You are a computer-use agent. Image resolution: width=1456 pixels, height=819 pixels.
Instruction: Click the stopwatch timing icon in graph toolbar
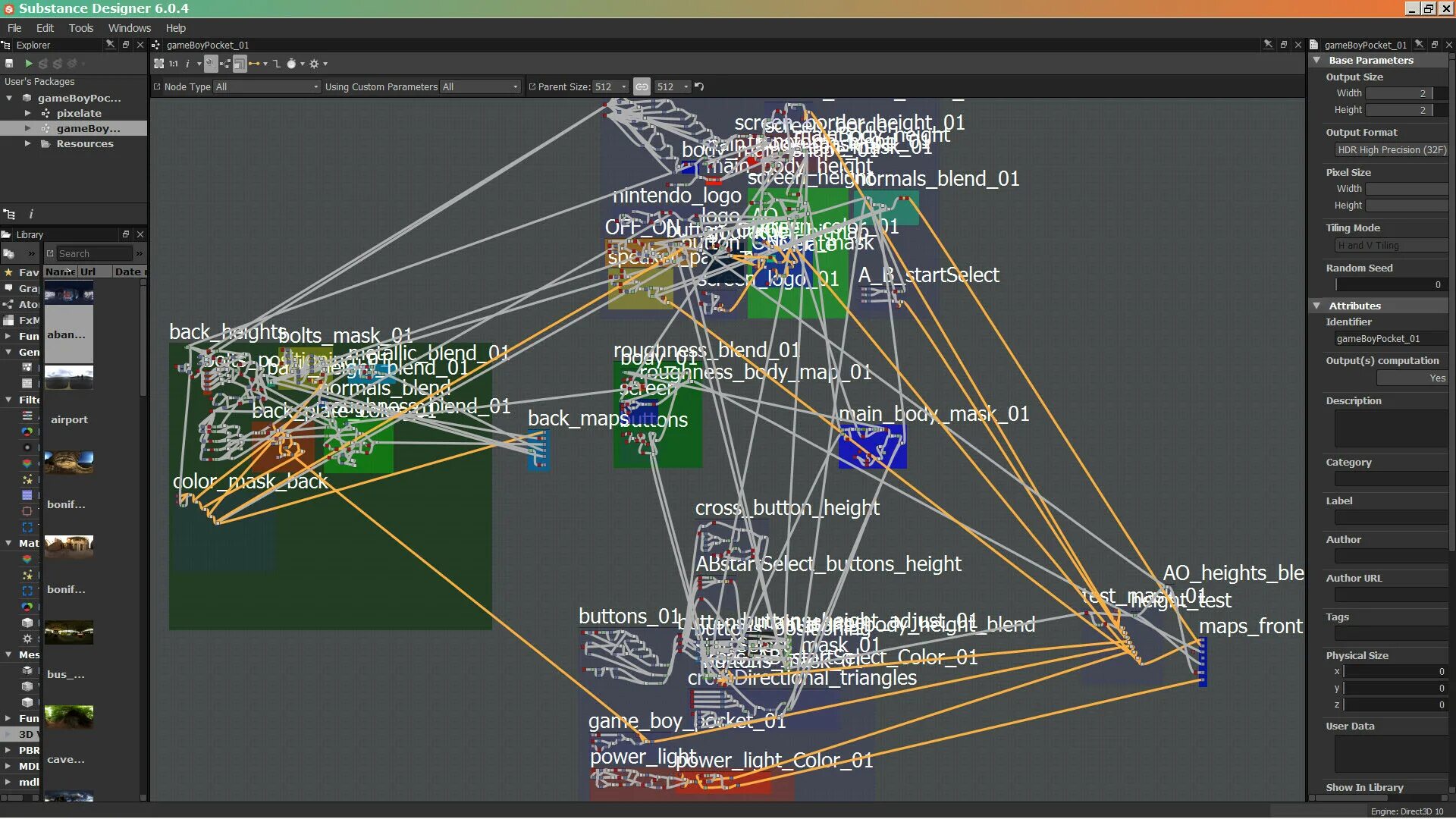291,64
